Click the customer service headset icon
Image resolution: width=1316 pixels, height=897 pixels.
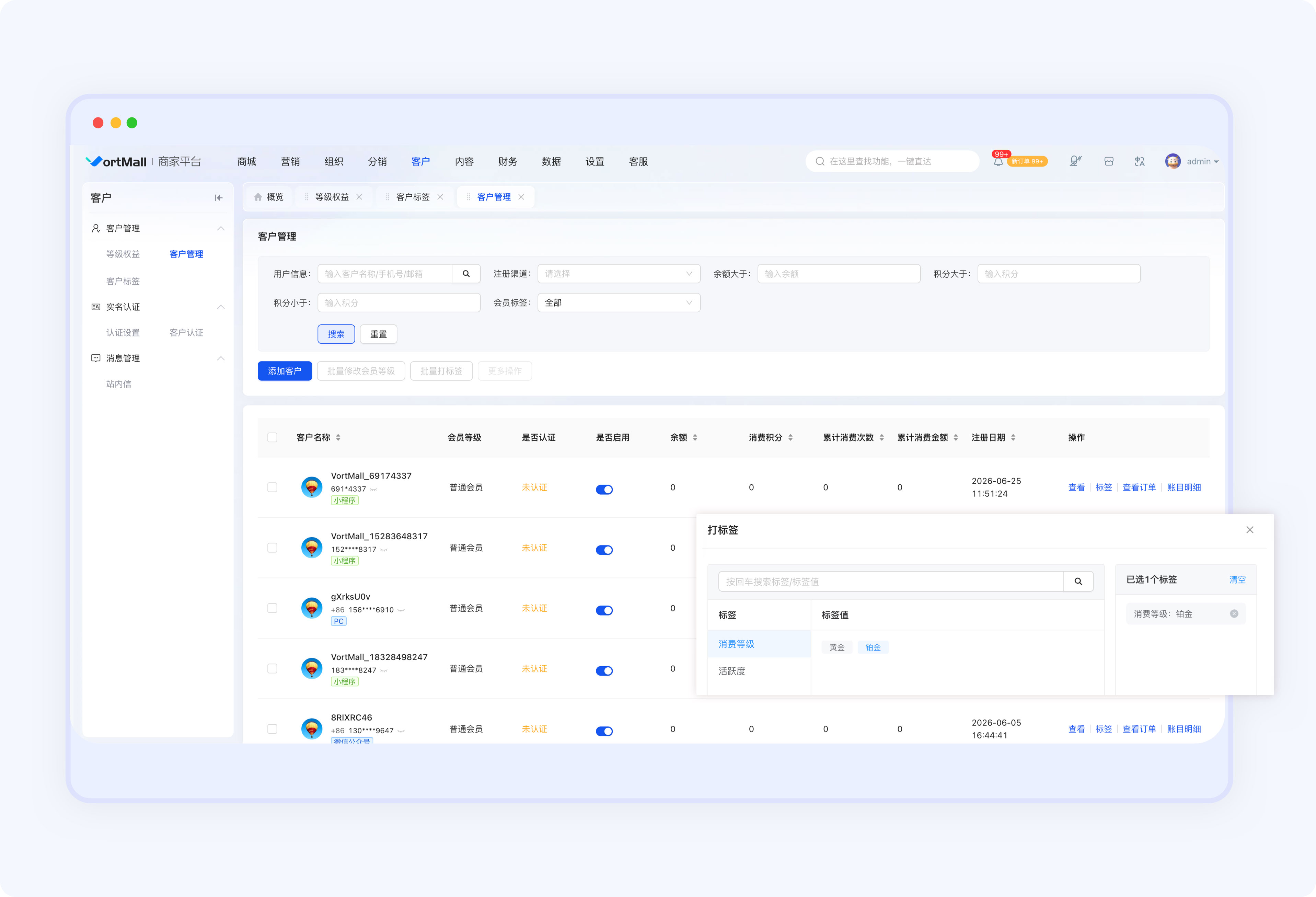pyautogui.click(x=1075, y=161)
